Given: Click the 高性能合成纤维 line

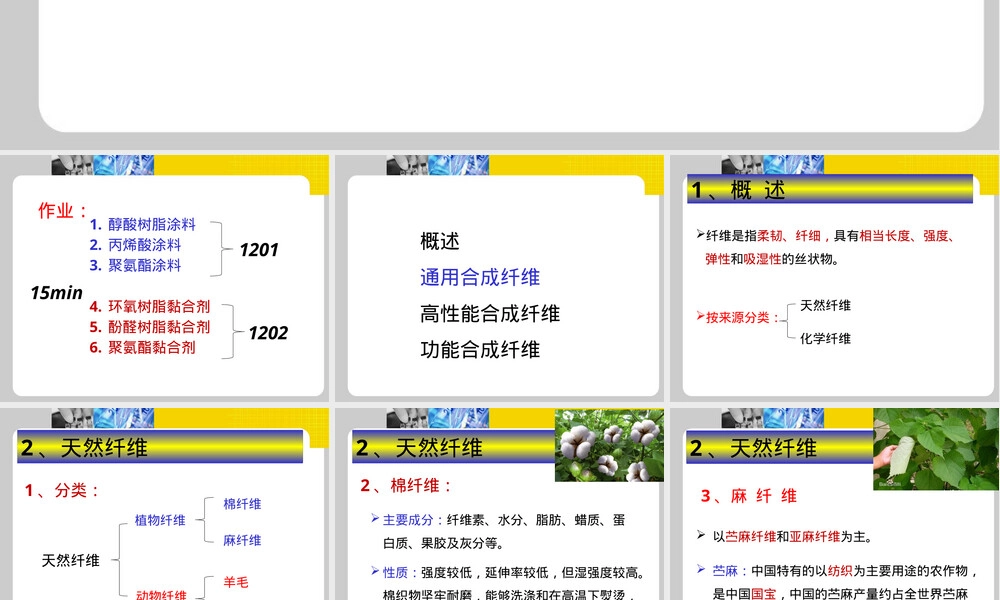Looking at the screenshot, I should [x=490, y=314].
